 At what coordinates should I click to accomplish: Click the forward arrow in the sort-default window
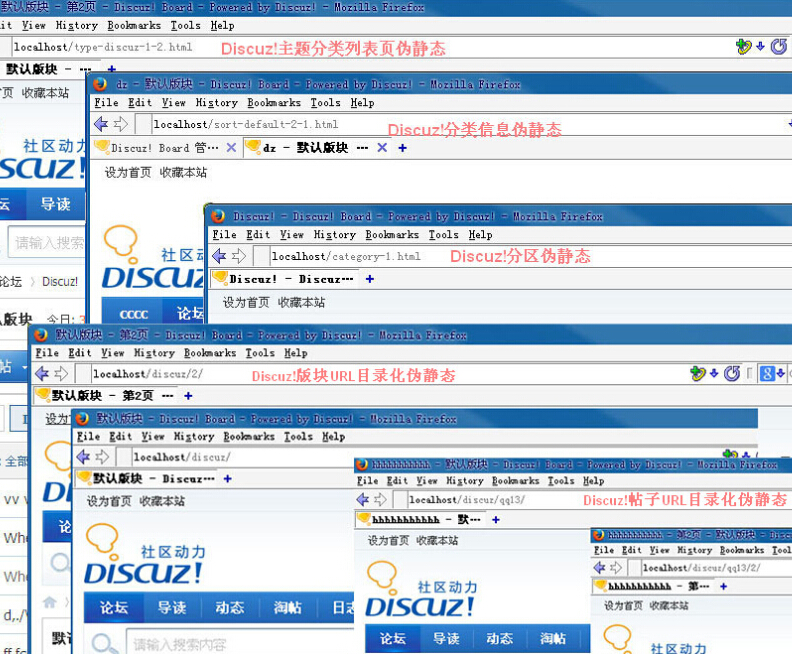(120, 124)
